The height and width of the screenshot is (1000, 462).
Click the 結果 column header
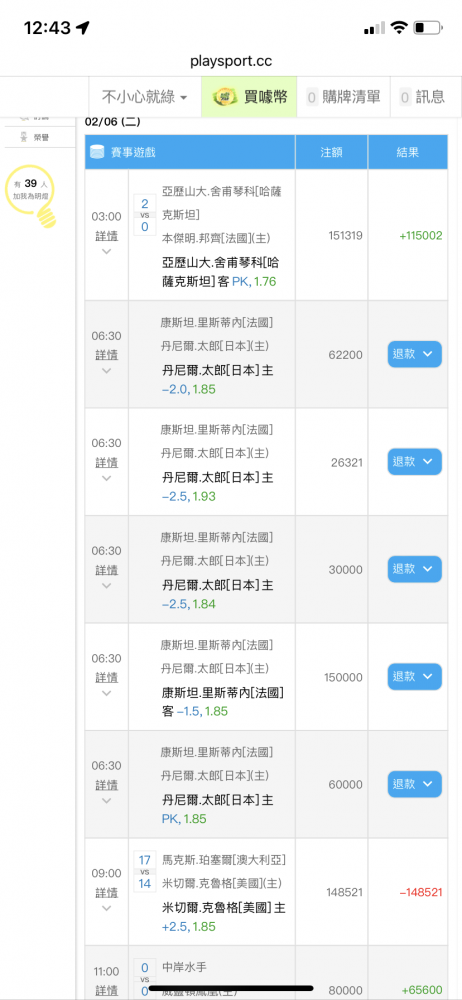click(408, 152)
